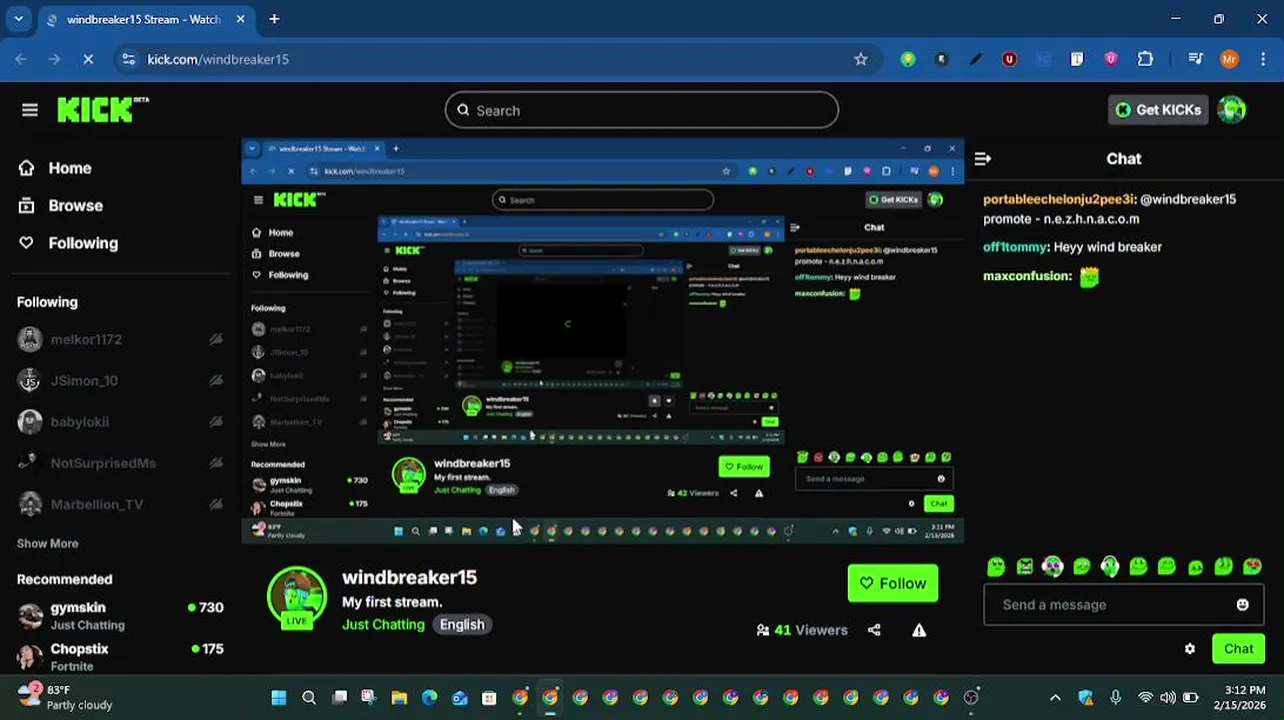
Task: Stop loading the page
Action: [x=88, y=59]
